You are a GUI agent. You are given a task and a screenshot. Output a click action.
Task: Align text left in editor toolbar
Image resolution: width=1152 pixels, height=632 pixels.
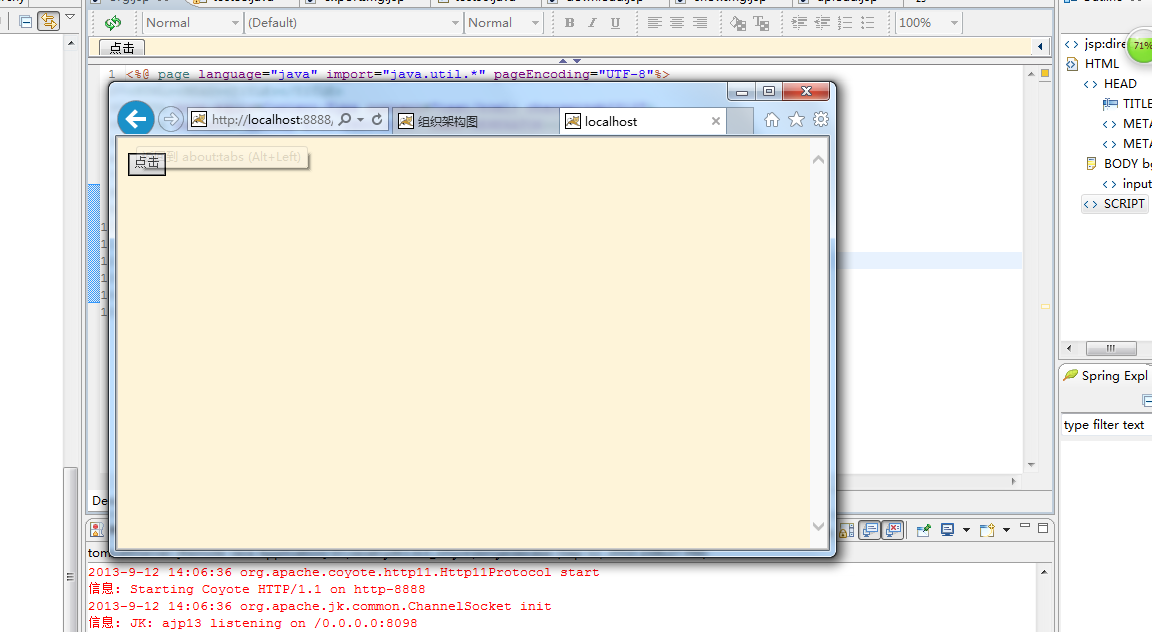click(655, 23)
